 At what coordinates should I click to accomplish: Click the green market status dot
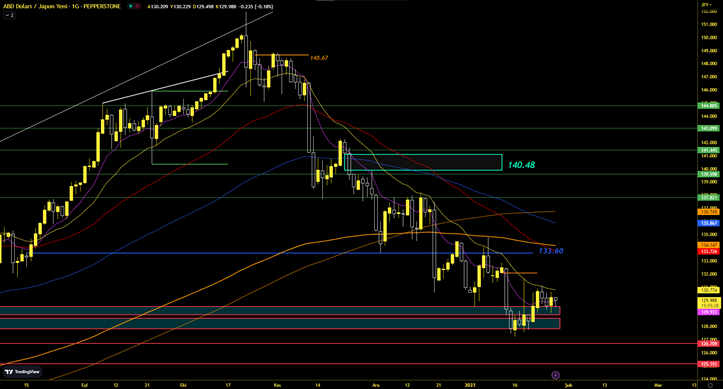coord(131,6)
